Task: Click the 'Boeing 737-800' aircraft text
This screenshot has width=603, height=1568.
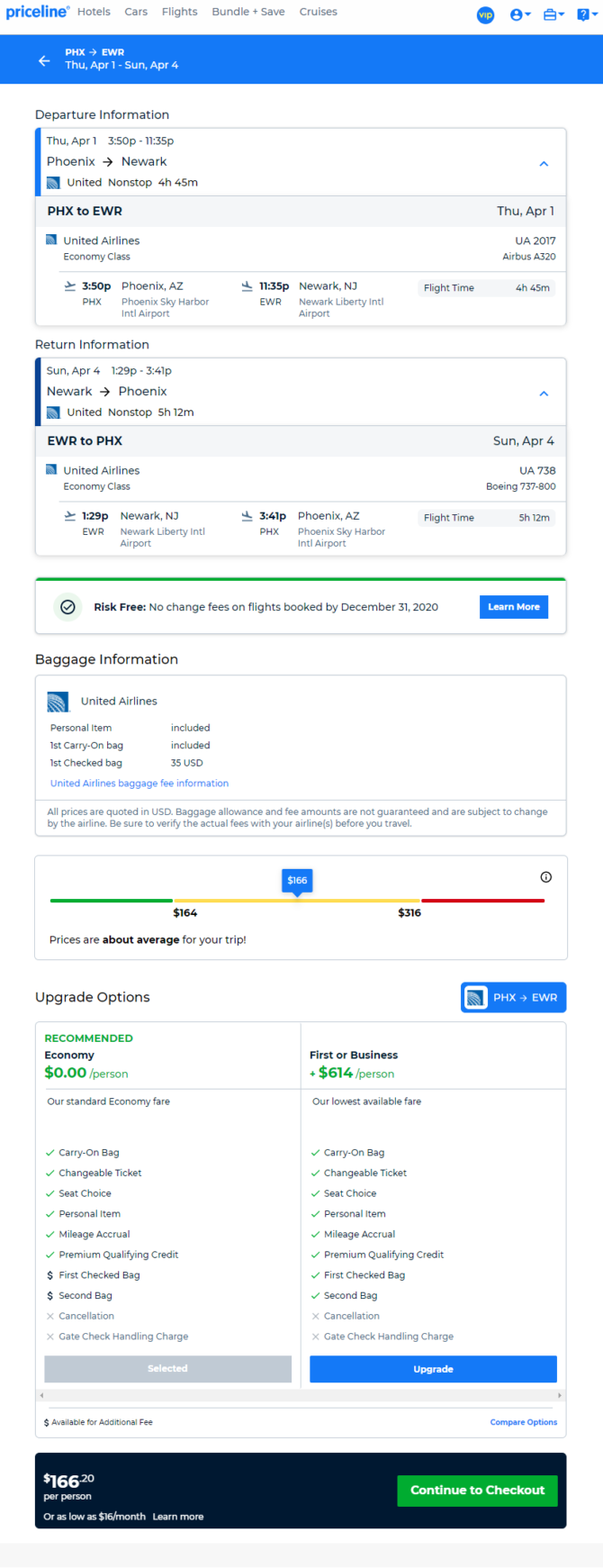Action: 521,486
